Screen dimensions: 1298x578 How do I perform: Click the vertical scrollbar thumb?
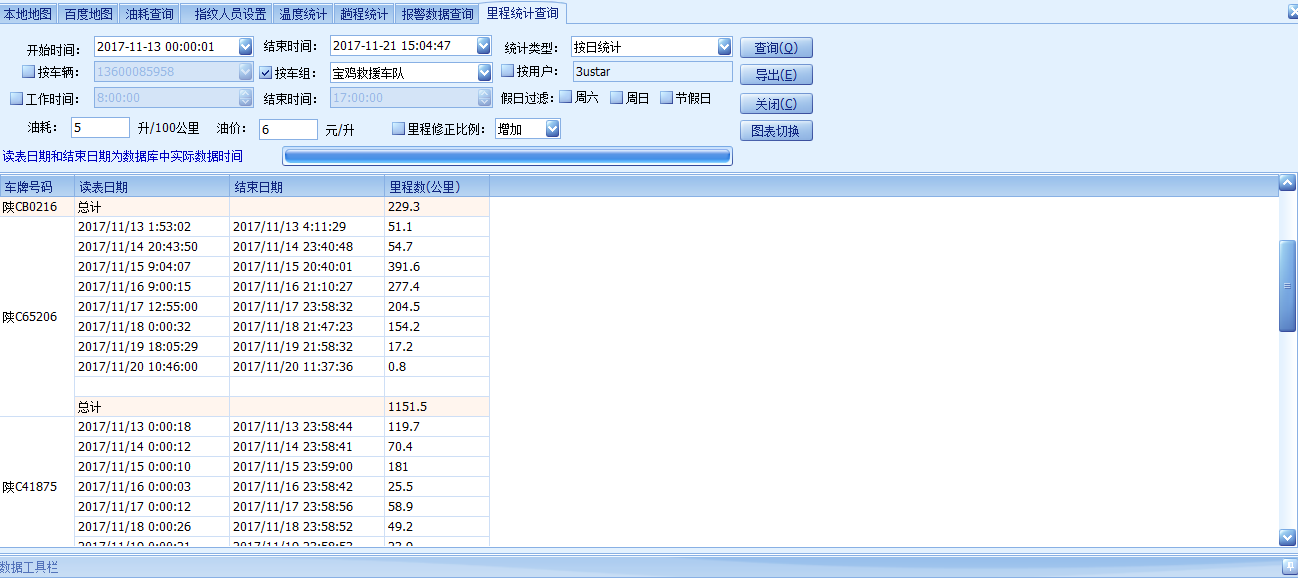(1288, 286)
